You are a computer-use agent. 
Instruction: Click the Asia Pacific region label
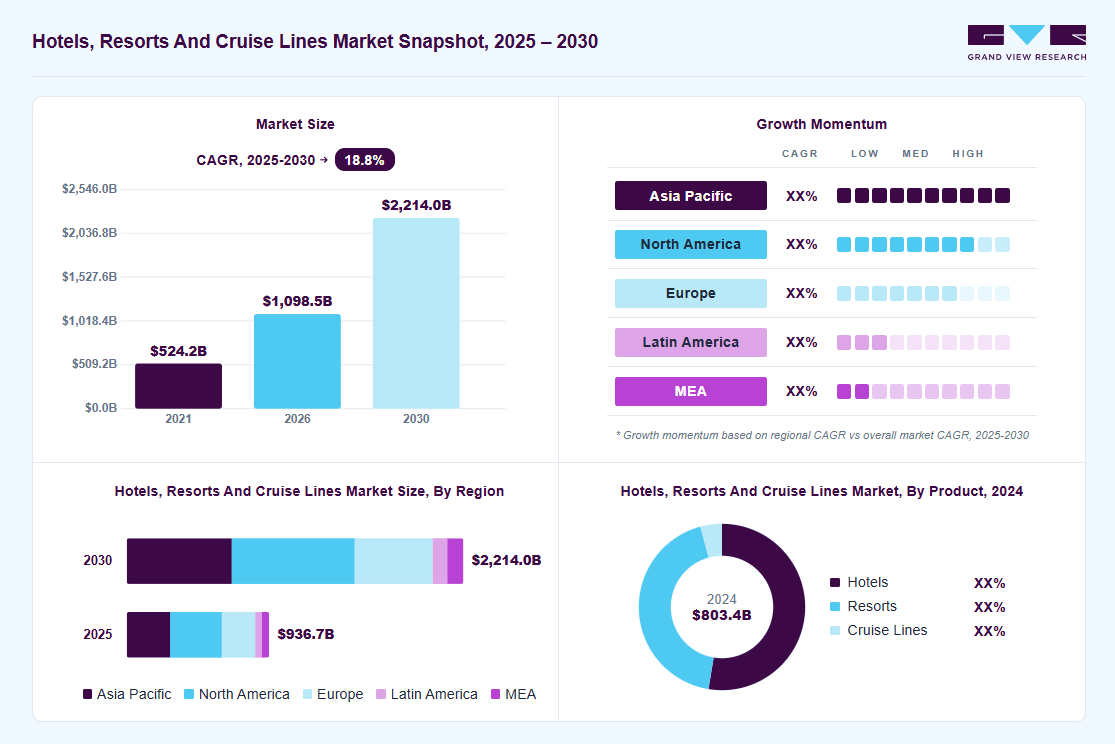tap(690, 196)
